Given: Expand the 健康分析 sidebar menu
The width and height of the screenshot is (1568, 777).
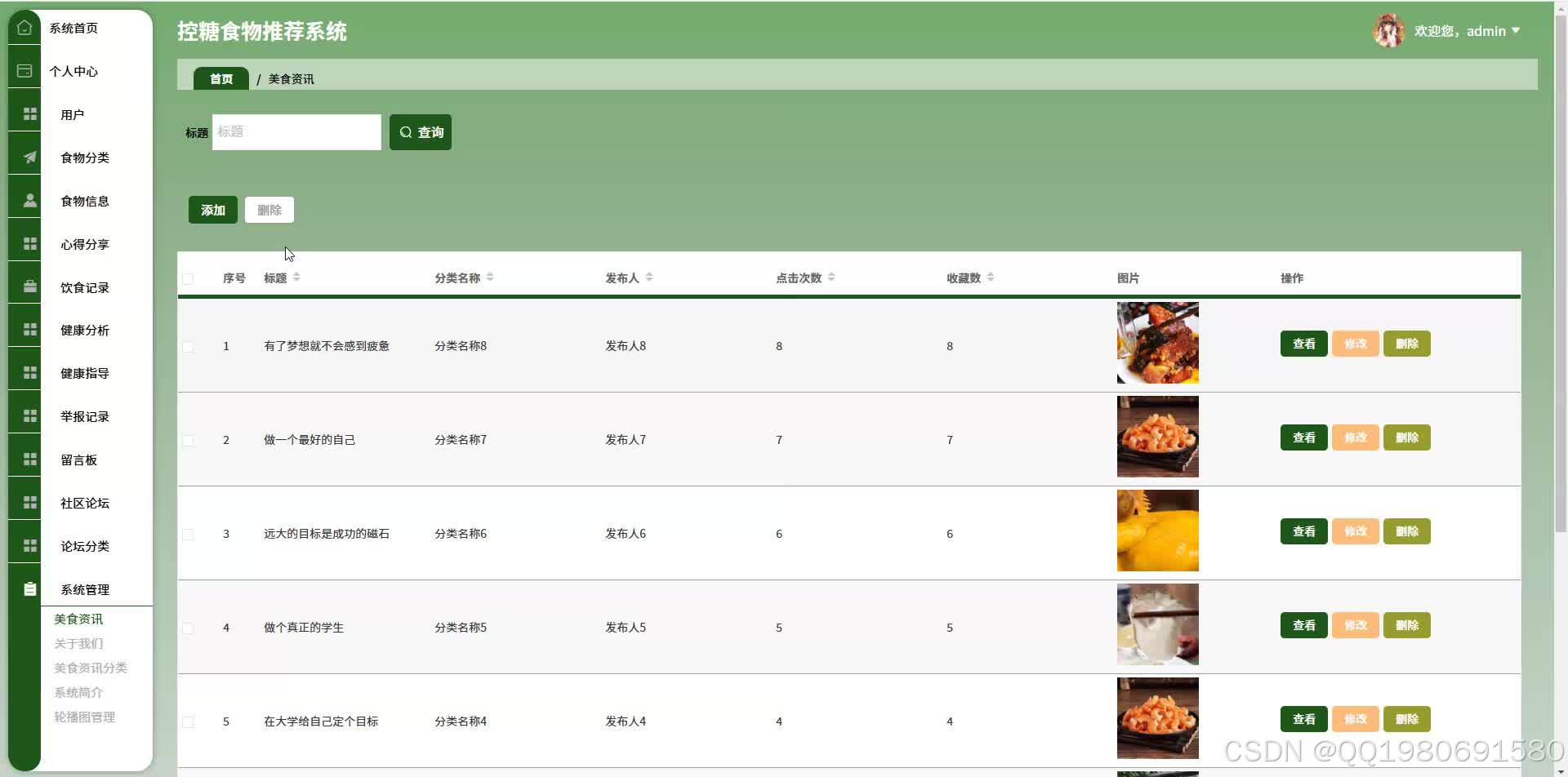Looking at the screenshot, I should point(85,330).
